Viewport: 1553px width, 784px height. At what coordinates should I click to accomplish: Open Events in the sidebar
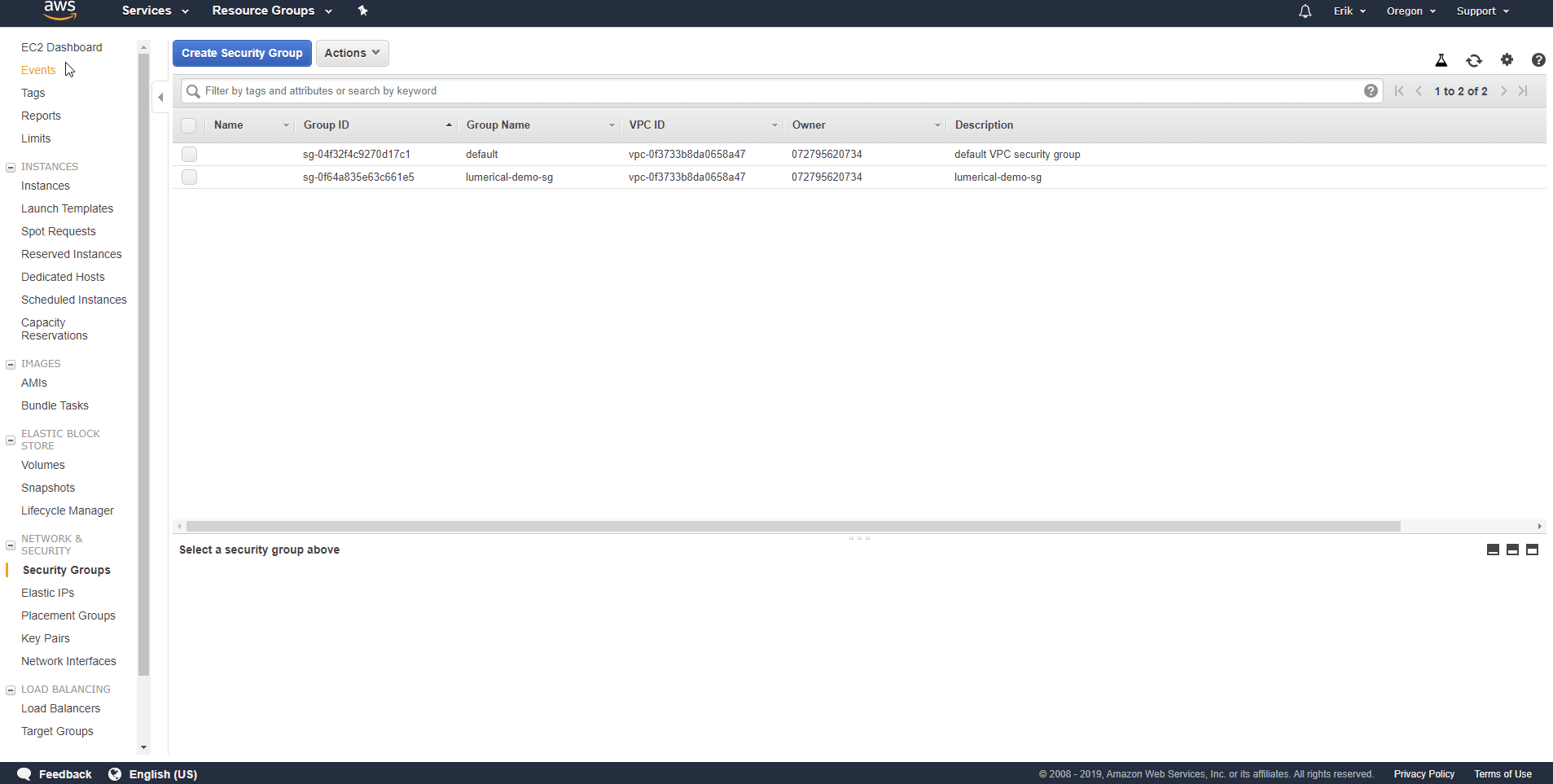point(38,70)
